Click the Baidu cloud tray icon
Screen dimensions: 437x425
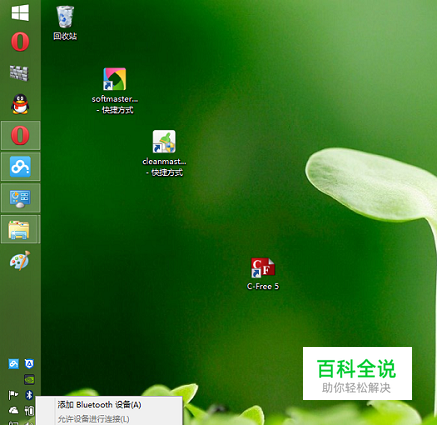click(x=13, y=364)
